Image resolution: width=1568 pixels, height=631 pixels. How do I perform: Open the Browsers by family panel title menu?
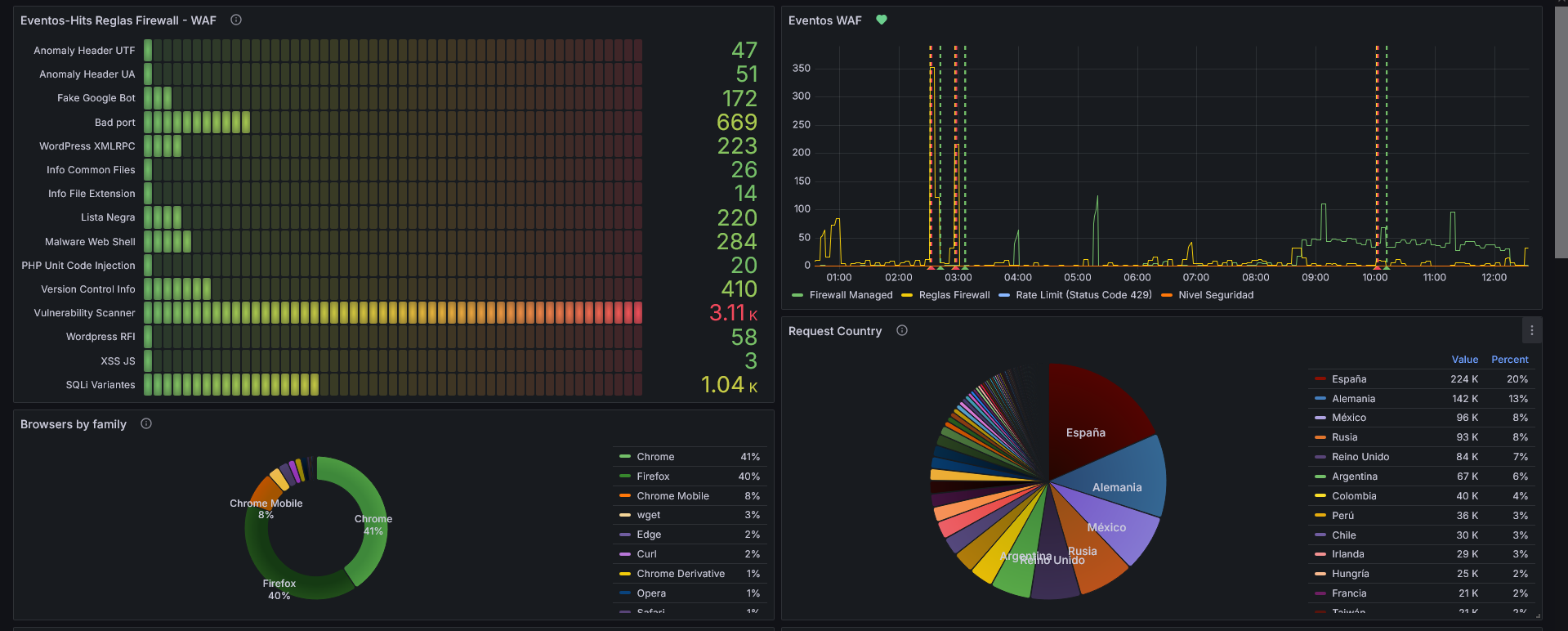[x=74, y=424]
